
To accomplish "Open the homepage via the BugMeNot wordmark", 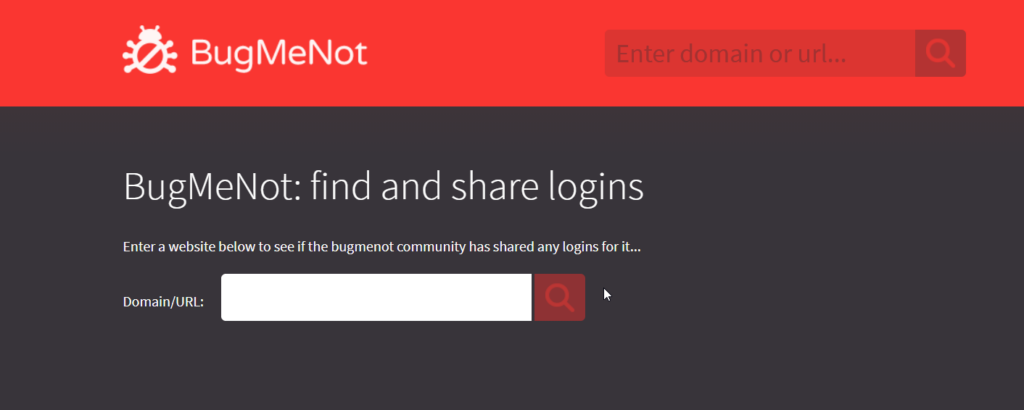I will [x=280, y=53].
